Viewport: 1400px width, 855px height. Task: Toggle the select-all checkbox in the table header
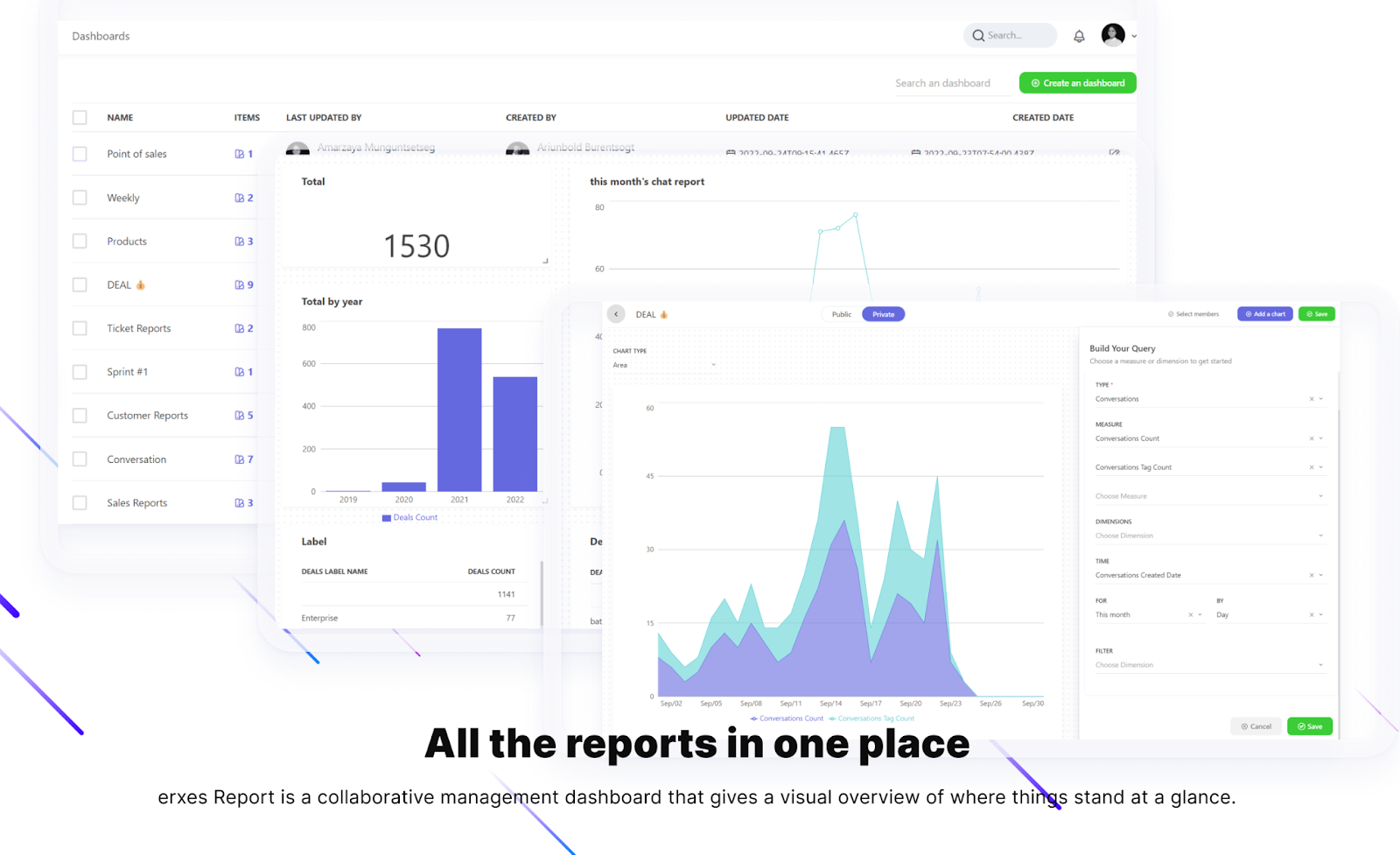pyautogui.click(x=80, y=117)
